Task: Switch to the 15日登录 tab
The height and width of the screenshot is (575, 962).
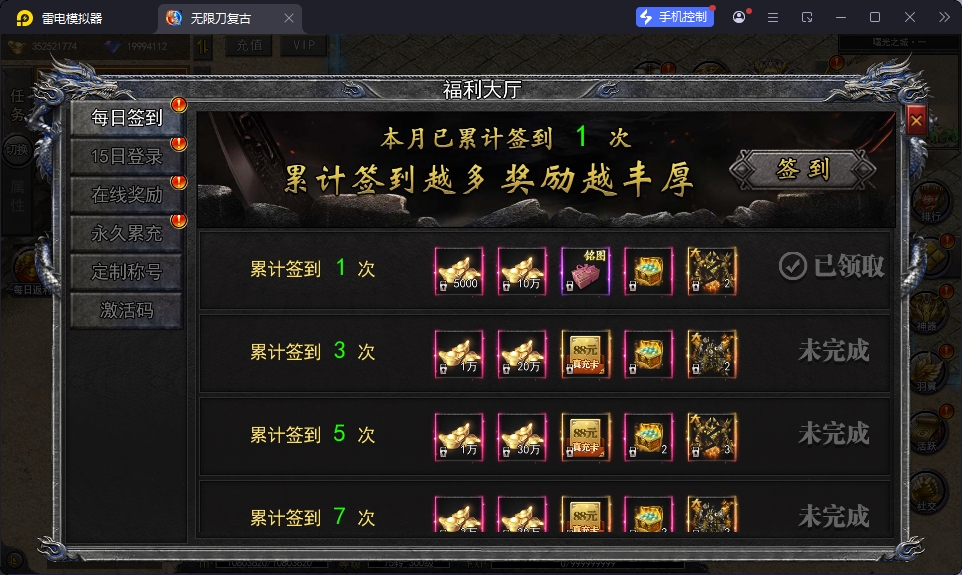Action: (x=126, y=156)
